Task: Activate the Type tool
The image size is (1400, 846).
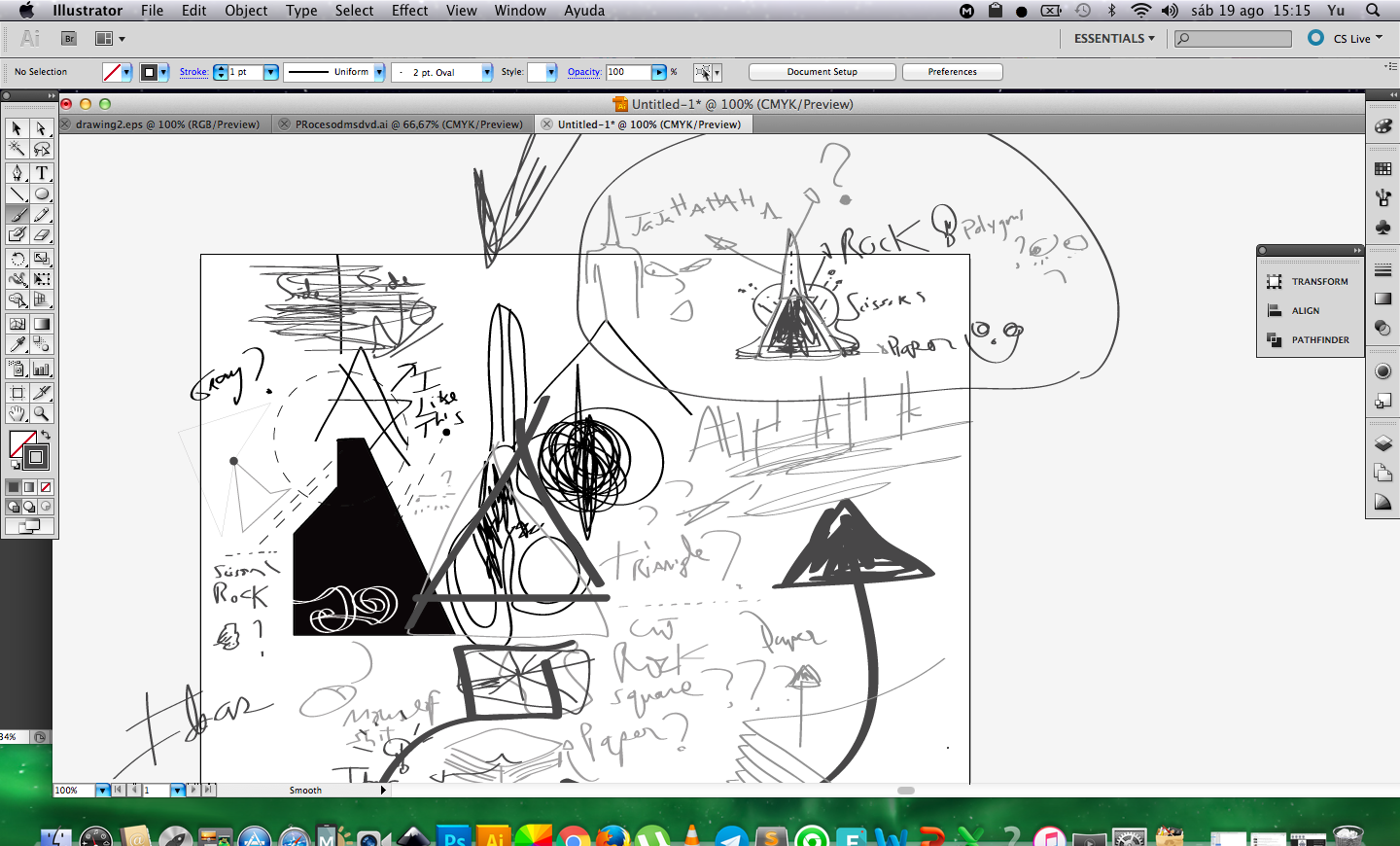Action: coord(41,173)
